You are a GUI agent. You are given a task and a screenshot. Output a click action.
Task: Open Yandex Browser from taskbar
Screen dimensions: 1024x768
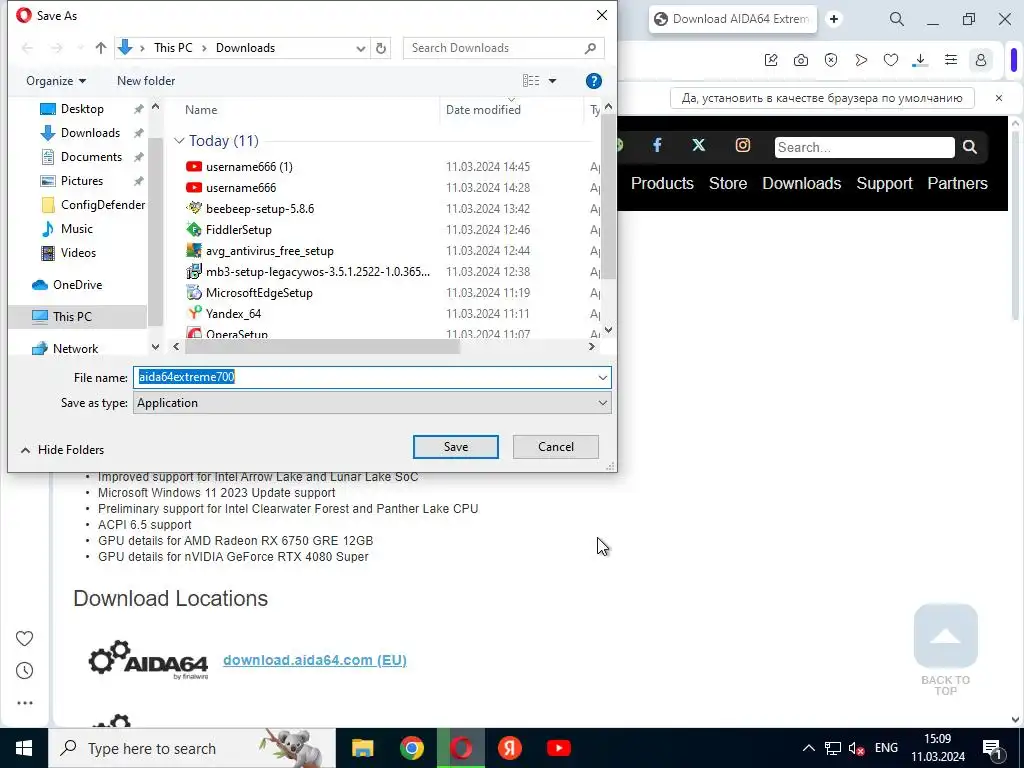509,748
